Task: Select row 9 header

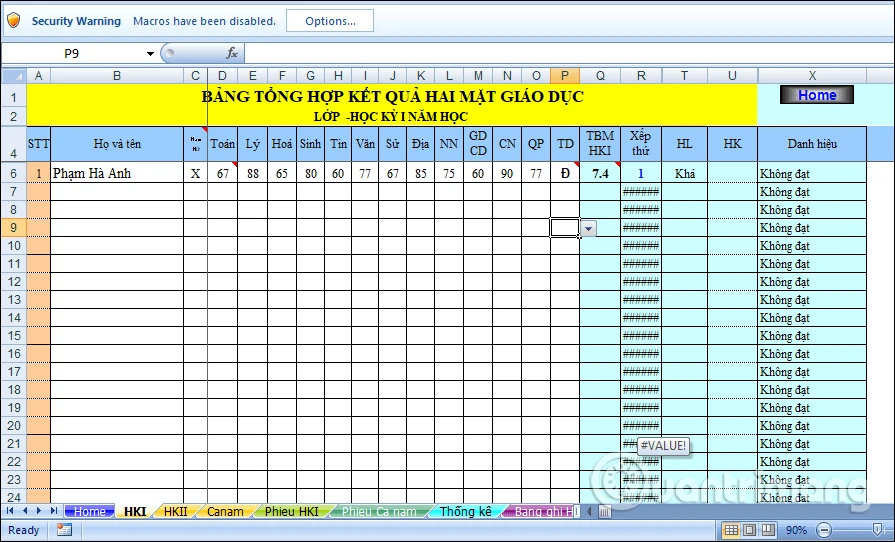Action: point(14,228)
